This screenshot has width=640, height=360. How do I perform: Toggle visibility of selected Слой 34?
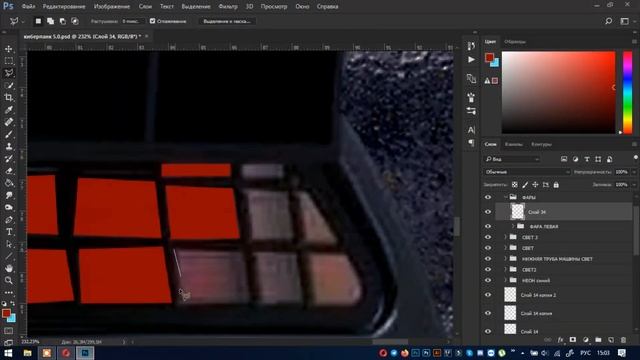pos(488,212)
